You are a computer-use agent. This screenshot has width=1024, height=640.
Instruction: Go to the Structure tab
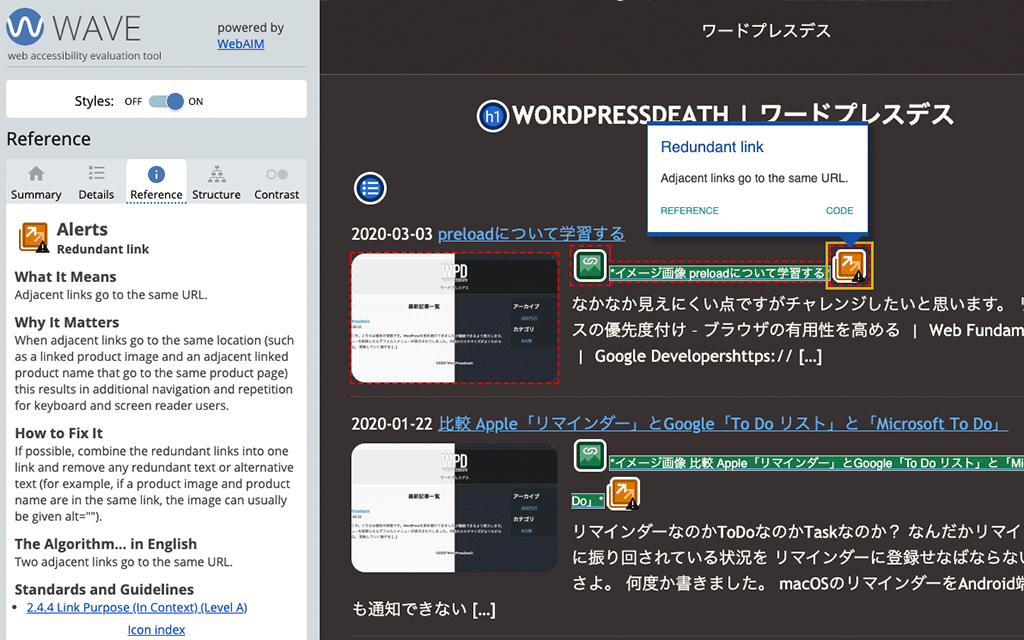216,182
